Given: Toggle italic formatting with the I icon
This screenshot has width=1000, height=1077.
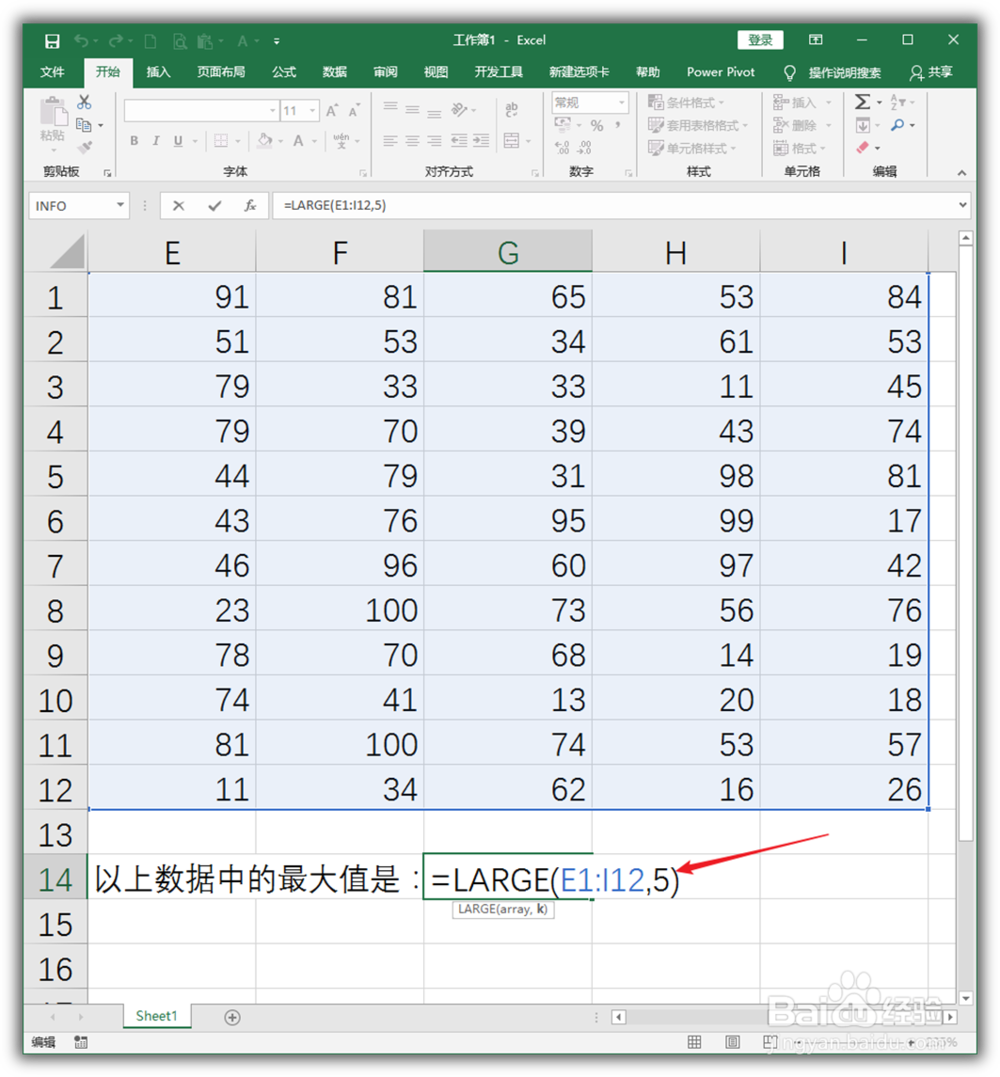Looking at the screenshot, I should [x=158, y=141].
